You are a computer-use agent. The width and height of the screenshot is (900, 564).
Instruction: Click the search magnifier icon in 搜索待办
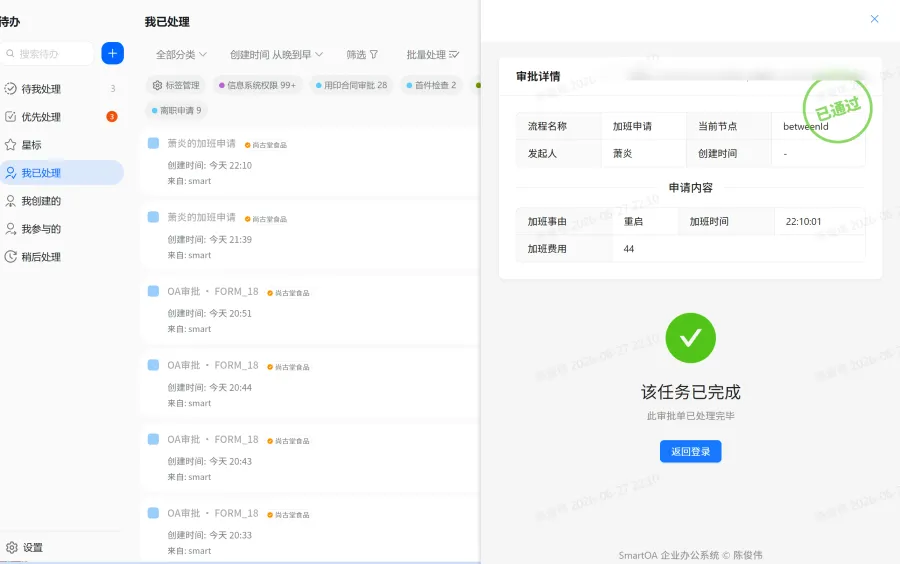point(10,54)
